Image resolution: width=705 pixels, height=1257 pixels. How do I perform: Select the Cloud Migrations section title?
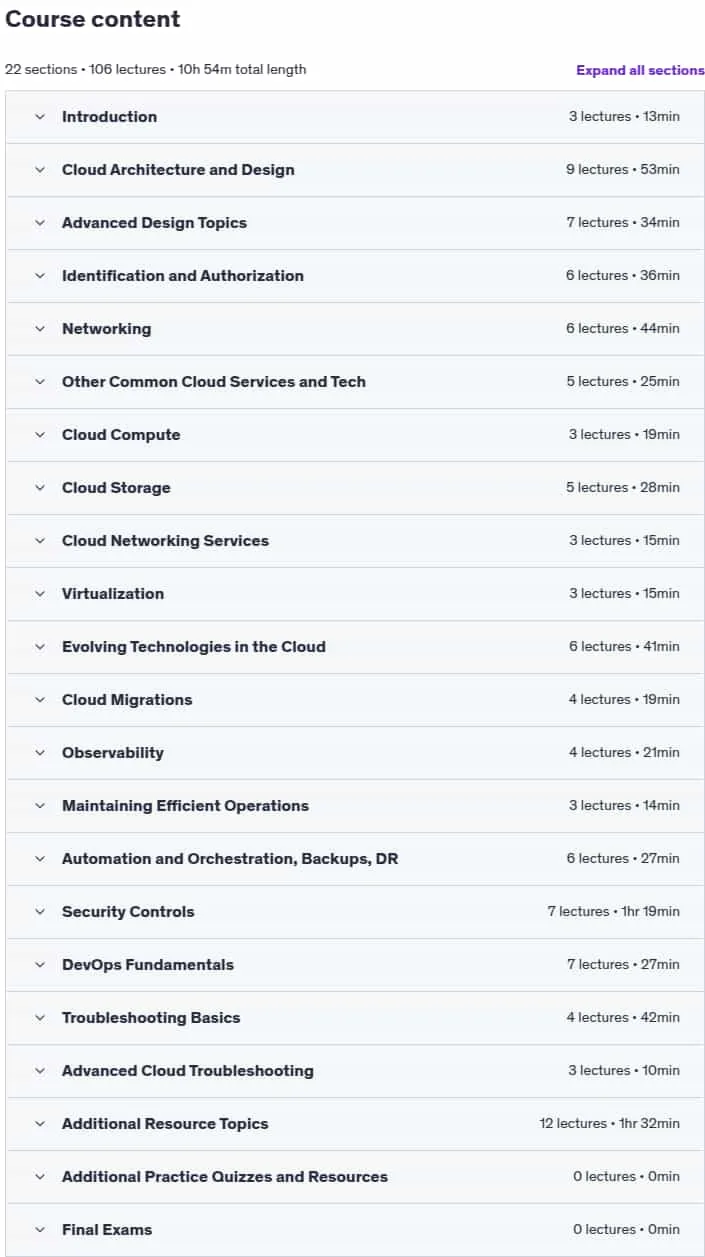[x=127, y=700]
